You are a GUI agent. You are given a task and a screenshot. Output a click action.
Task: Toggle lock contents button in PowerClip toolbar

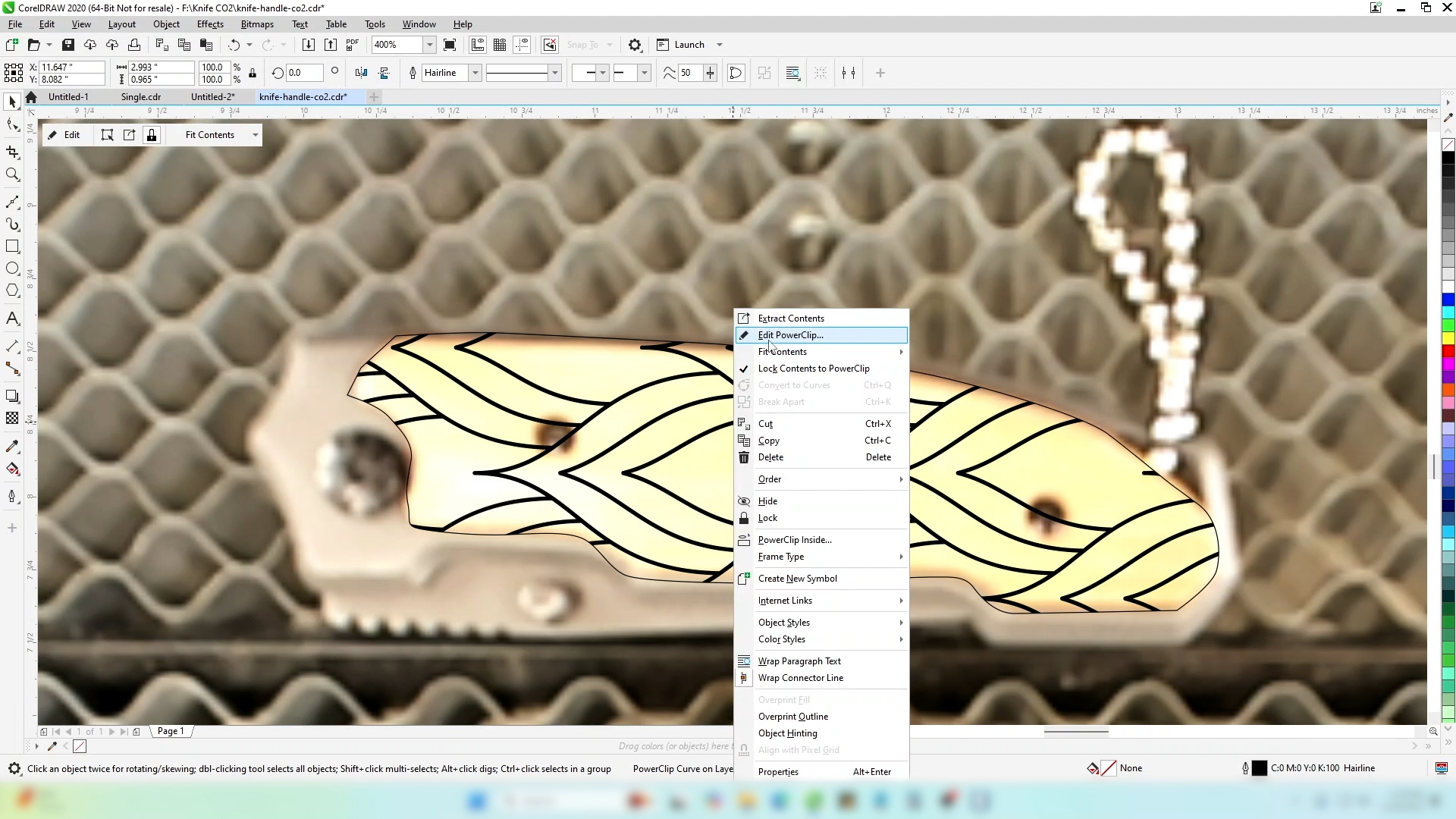[x=152, y=135]
